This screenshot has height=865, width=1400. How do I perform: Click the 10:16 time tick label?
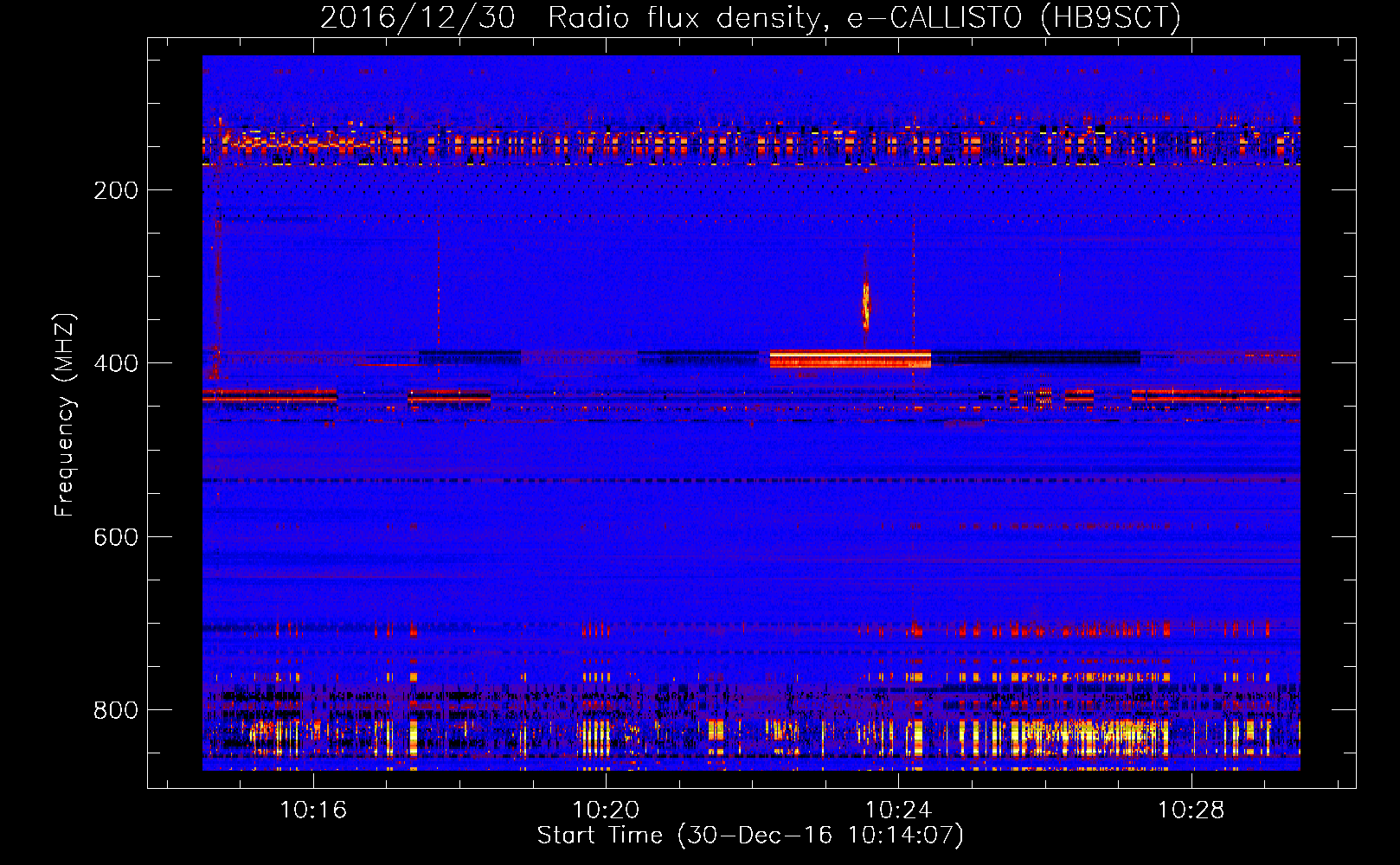[313, 811]
